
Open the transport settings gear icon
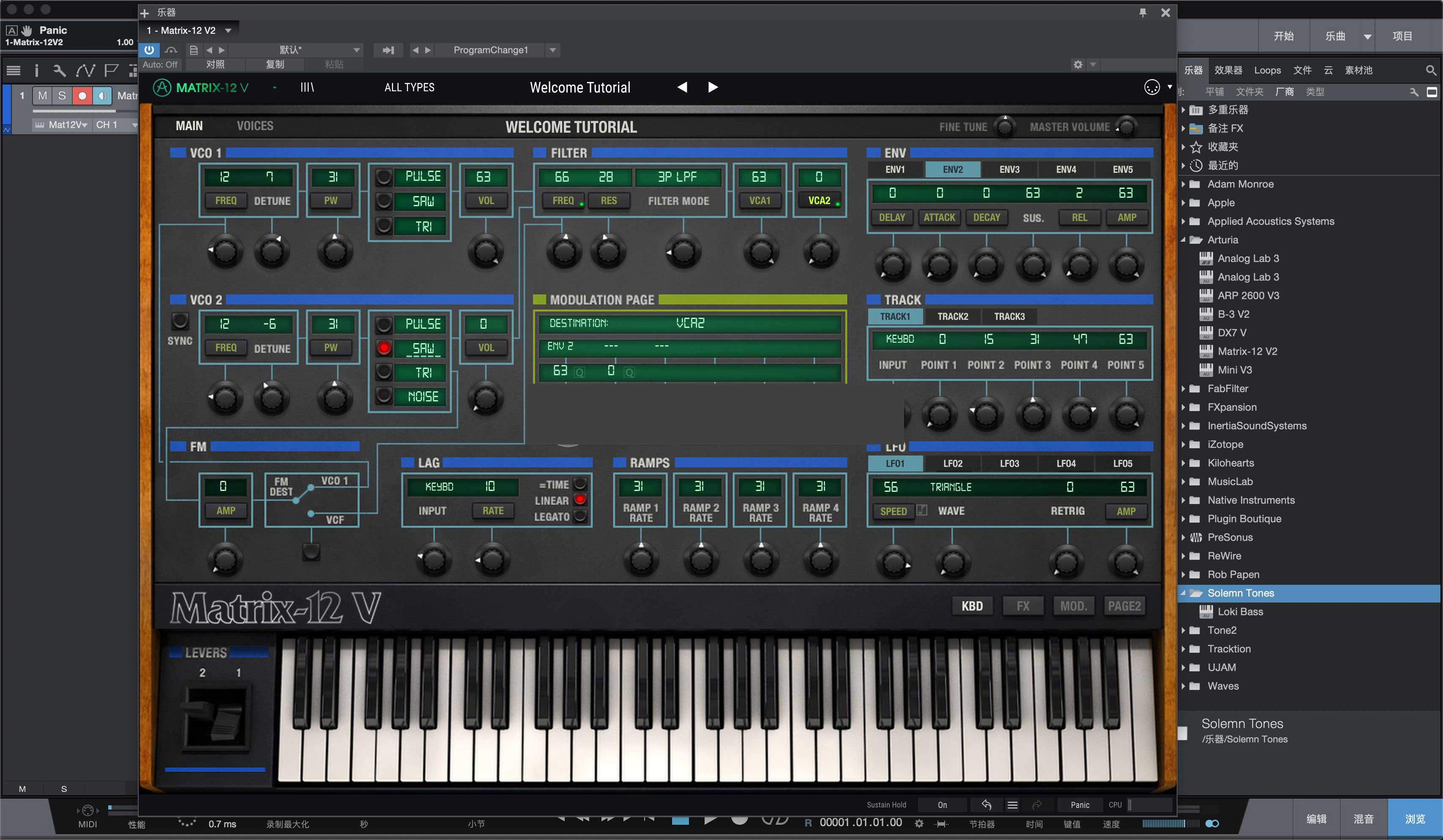tap(919, 824)
